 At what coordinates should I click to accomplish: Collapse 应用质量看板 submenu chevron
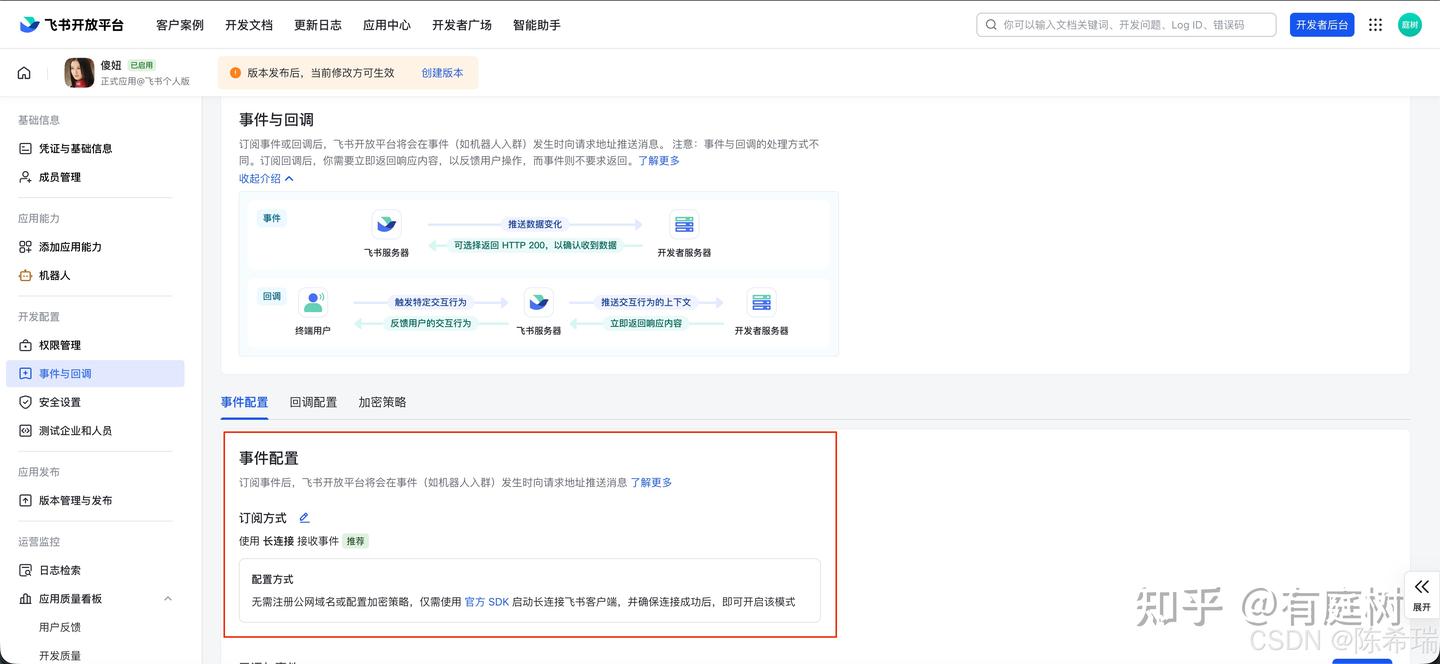pos(167,599)
